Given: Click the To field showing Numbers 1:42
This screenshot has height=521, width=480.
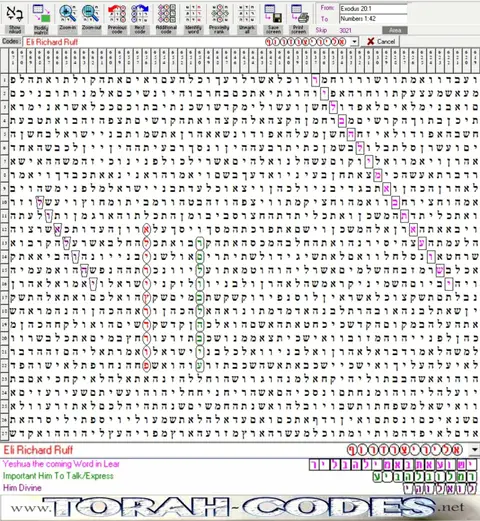Looking at the screenshot, I should [373, 19].
